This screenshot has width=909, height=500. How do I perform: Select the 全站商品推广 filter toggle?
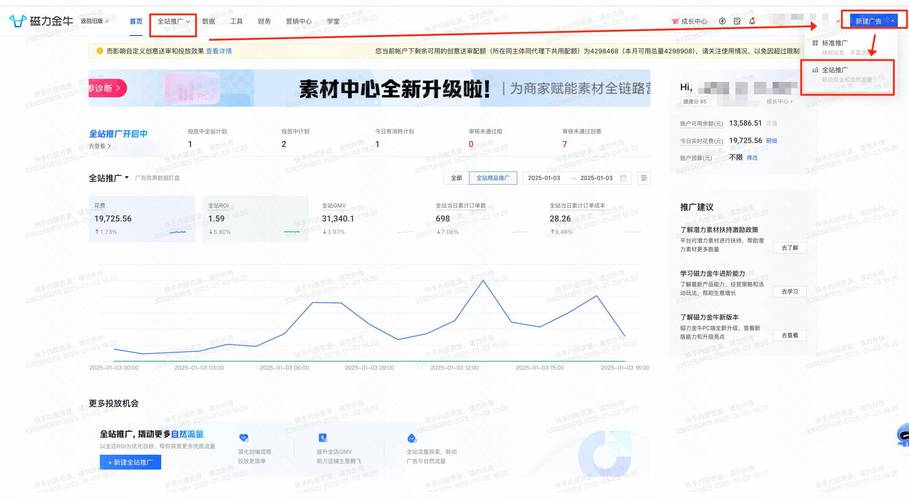pyautogui.click(x=491, y=178)
